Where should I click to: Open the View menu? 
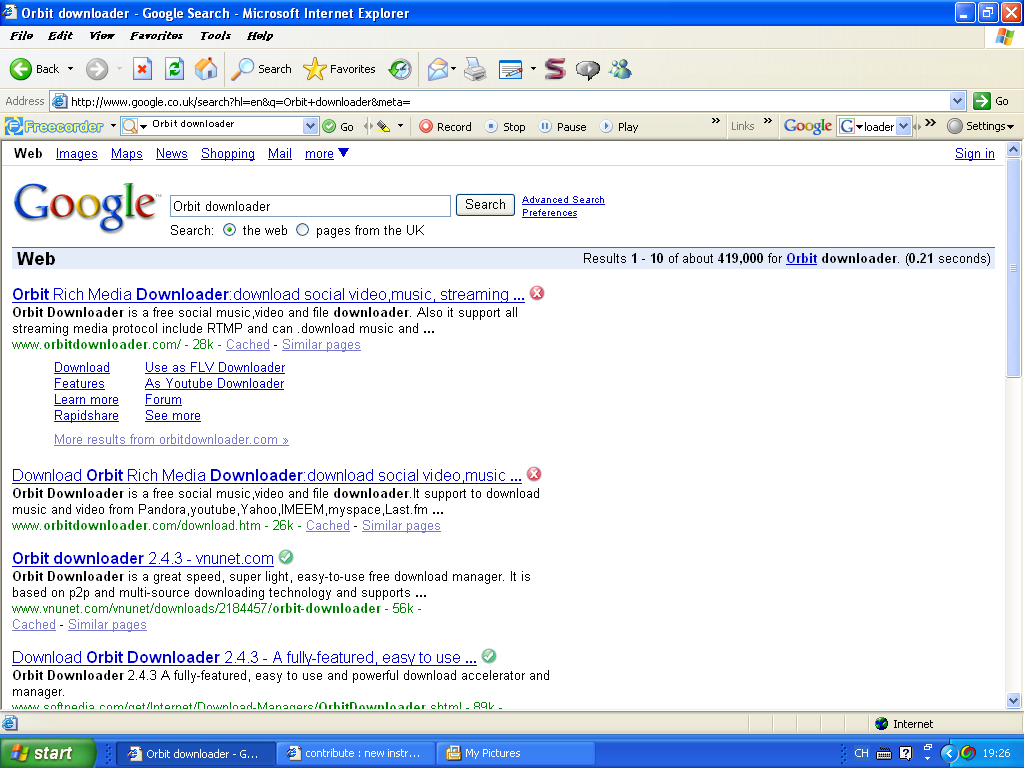(x=101, y=36)
